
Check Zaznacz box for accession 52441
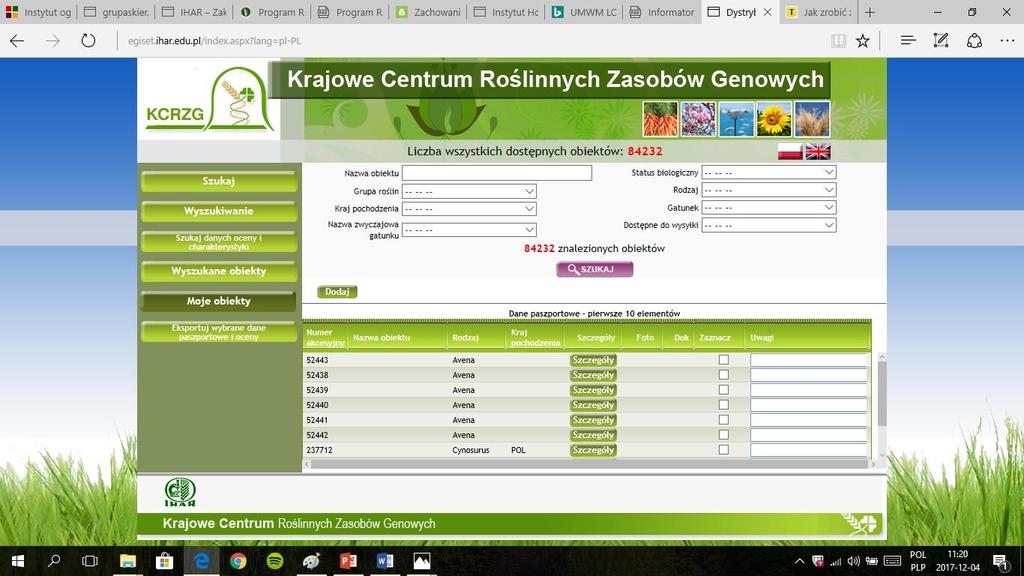724,420
